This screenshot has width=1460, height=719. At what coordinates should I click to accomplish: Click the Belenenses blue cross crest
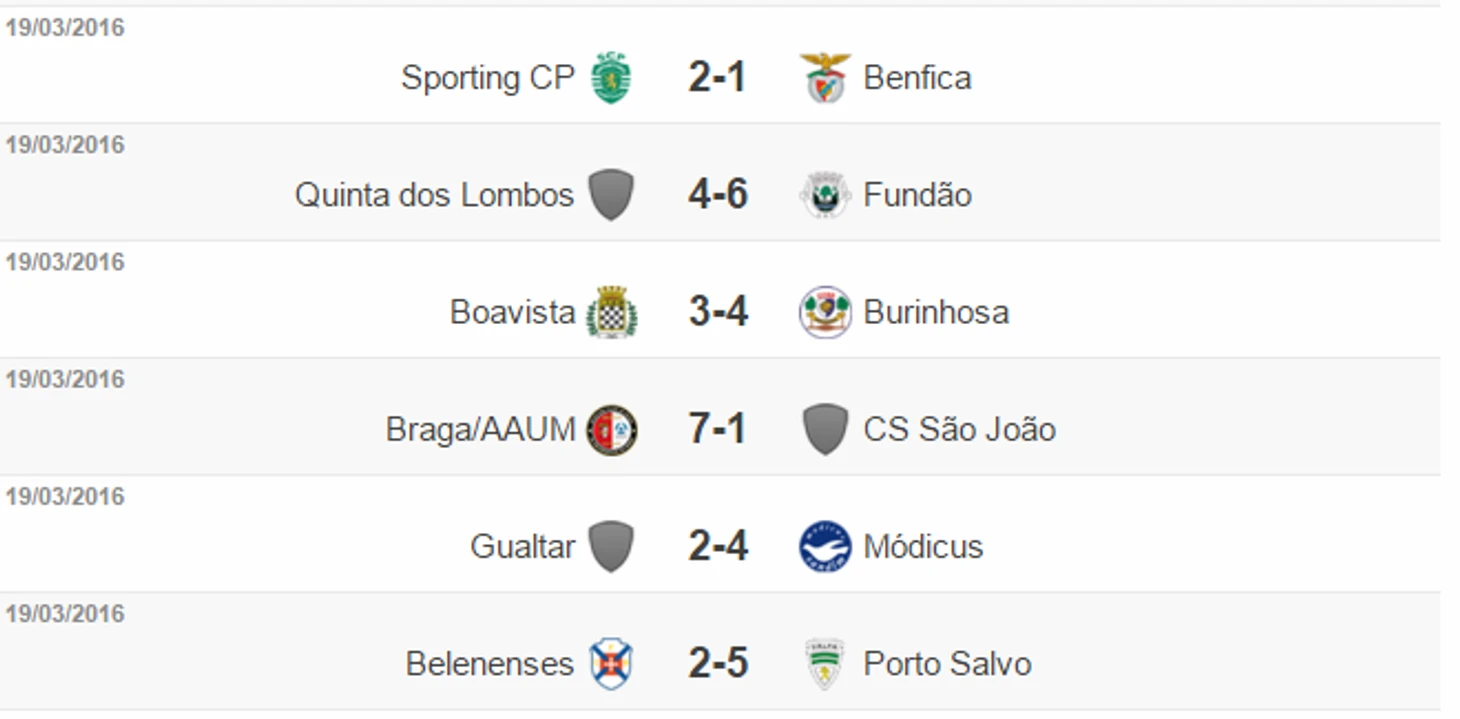coord(611,664)
